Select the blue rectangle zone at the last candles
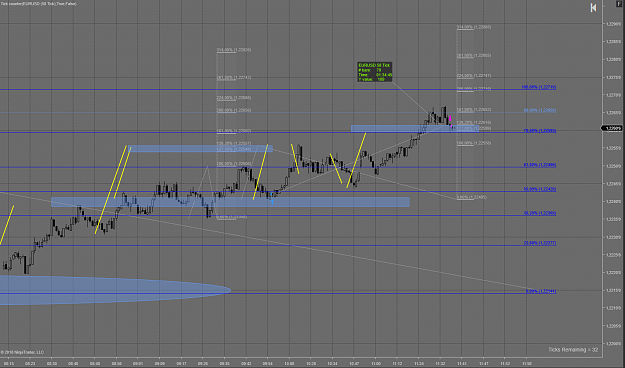The image size is (625, 368). [415, 128]
